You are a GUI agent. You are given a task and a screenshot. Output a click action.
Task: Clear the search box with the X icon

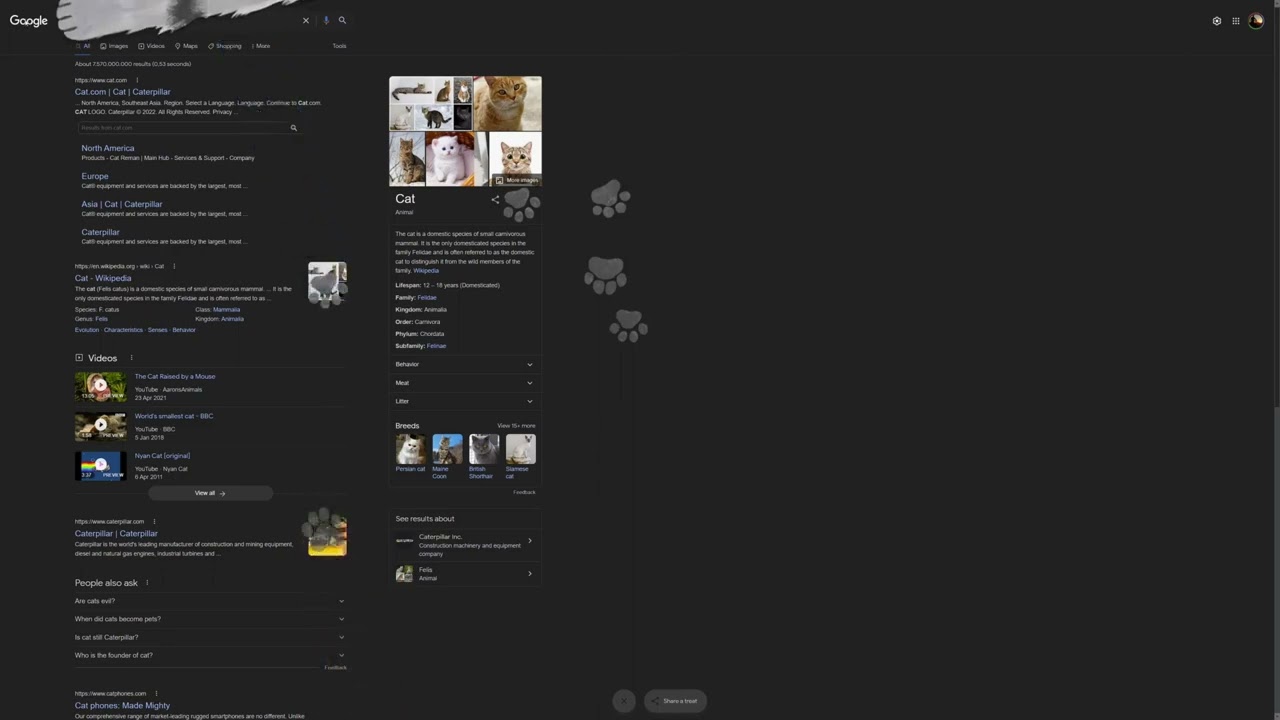click(306, 20)
